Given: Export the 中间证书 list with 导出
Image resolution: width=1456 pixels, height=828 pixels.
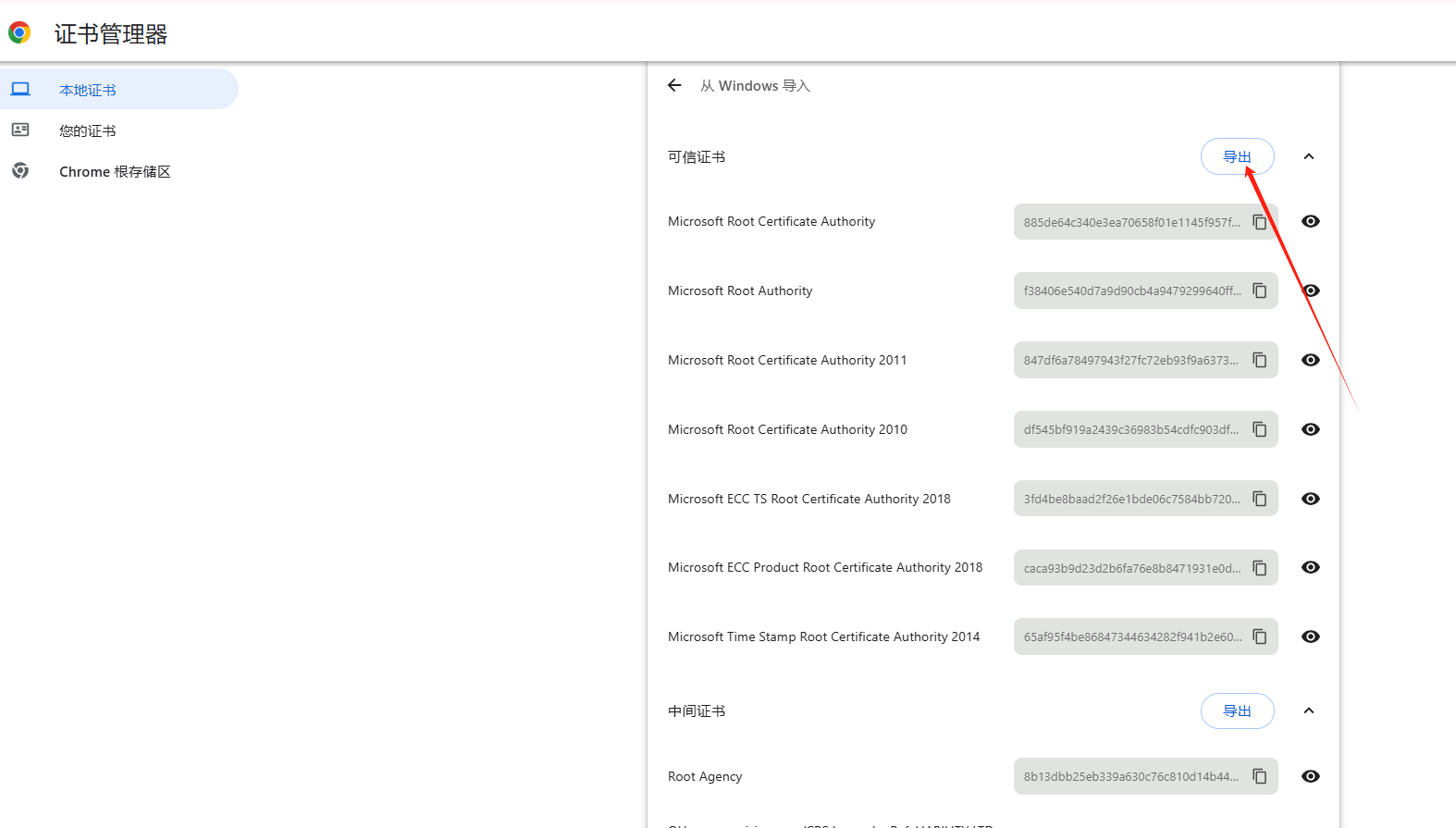Looking at the screenshot, I should tap(1237, 711).
